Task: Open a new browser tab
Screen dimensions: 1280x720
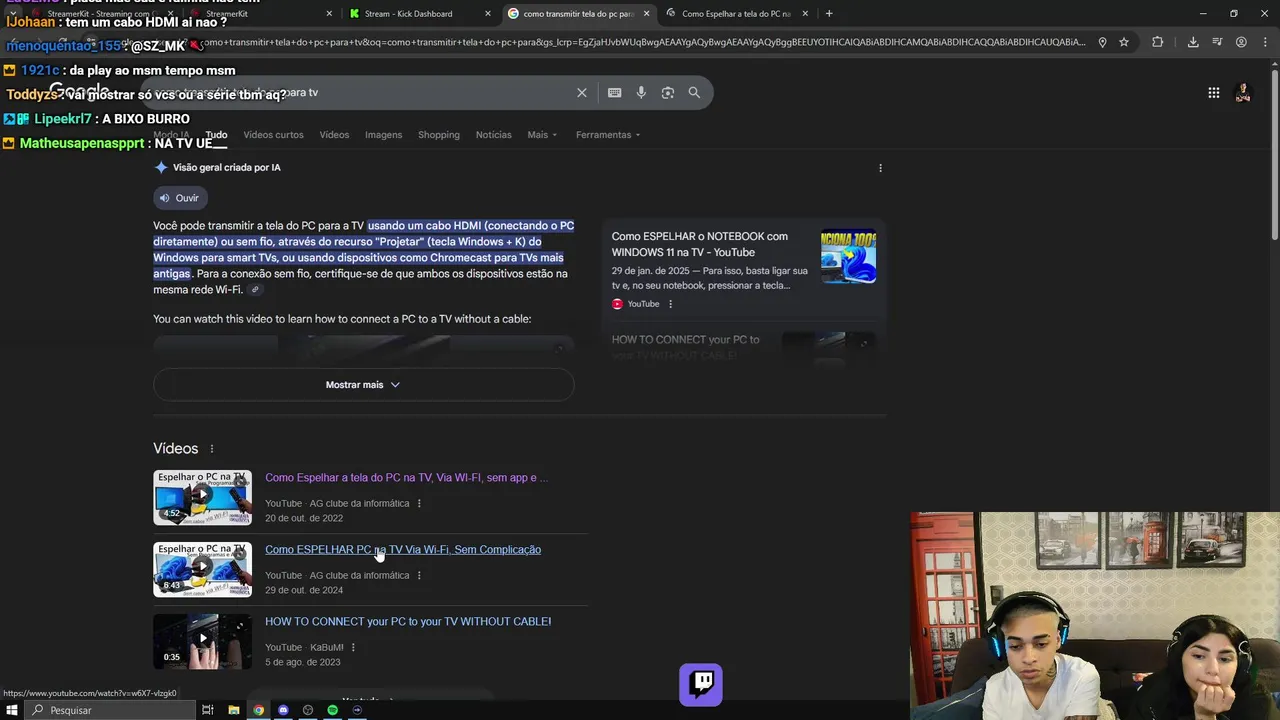Action: coord(829,14)
